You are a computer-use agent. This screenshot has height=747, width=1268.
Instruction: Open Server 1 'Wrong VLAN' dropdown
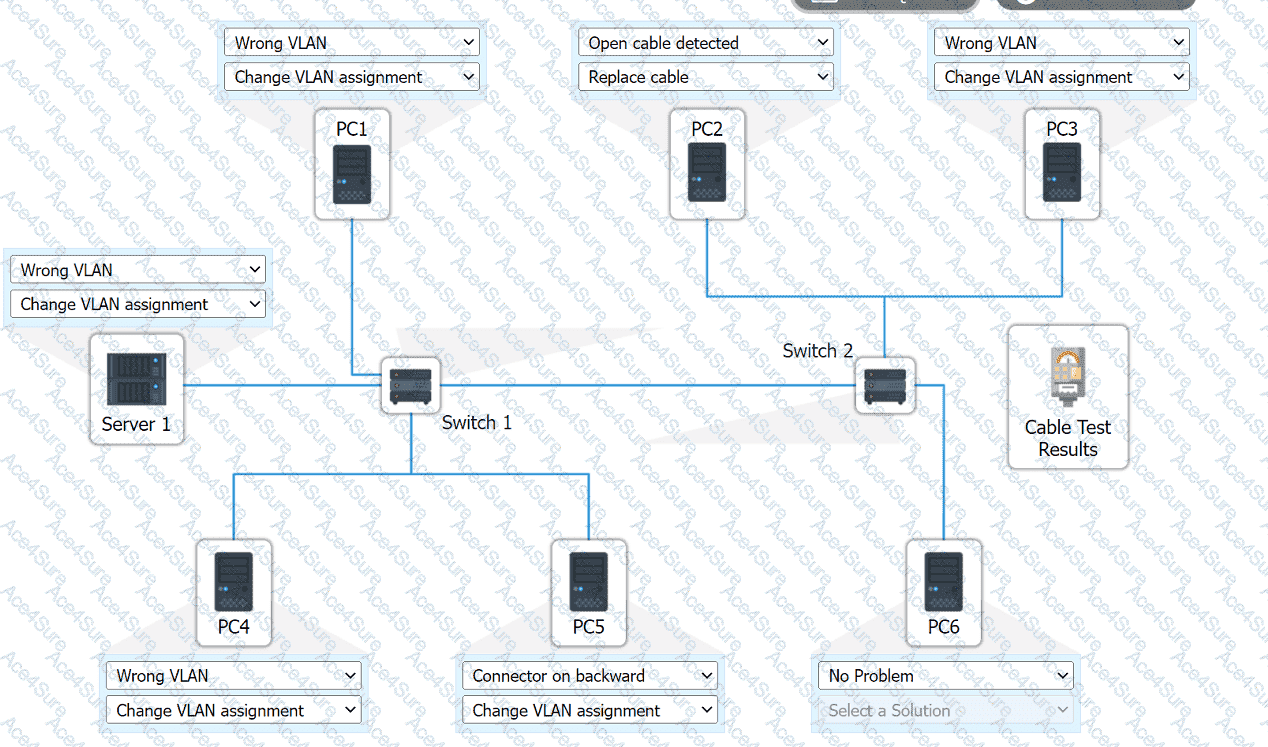pos(138,270)
